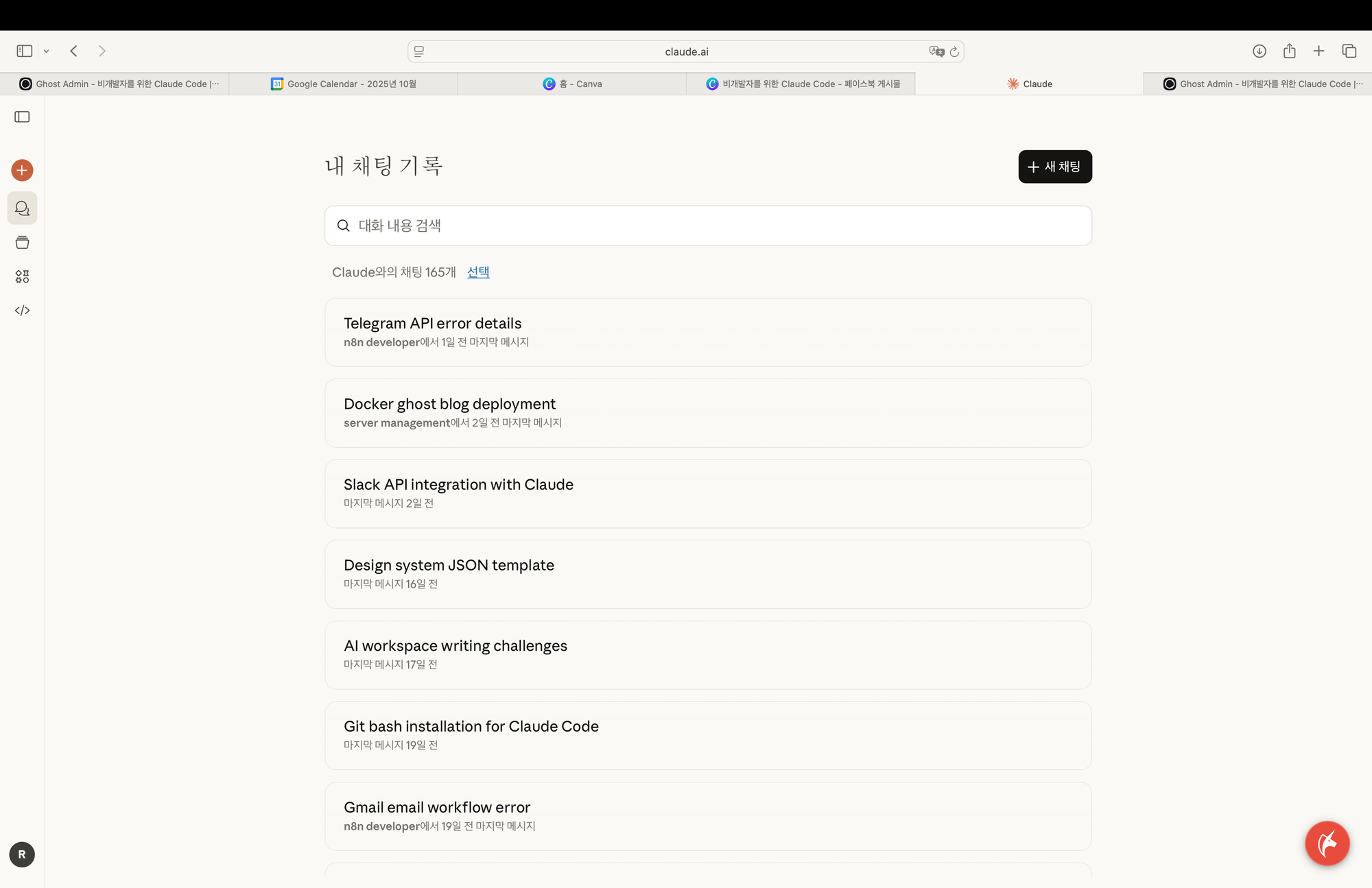The height and width of the screenshot is (888, 1372).
Task: Switch to the Google Calendar tab
Action: coord(343,83)
